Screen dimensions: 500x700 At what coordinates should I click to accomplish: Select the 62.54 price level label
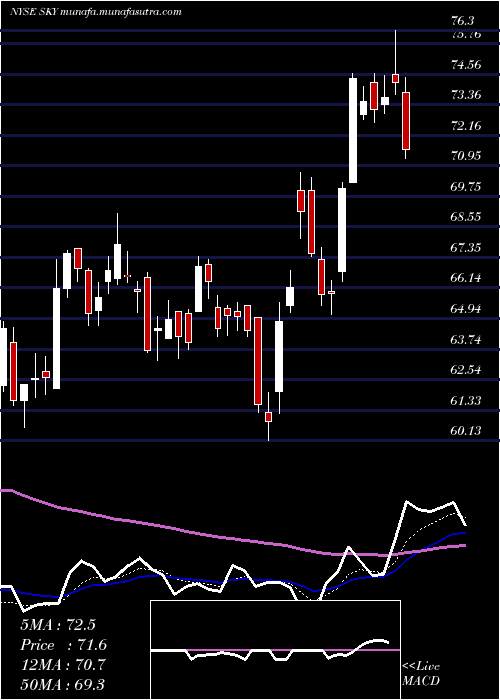[x=466, y=370]
